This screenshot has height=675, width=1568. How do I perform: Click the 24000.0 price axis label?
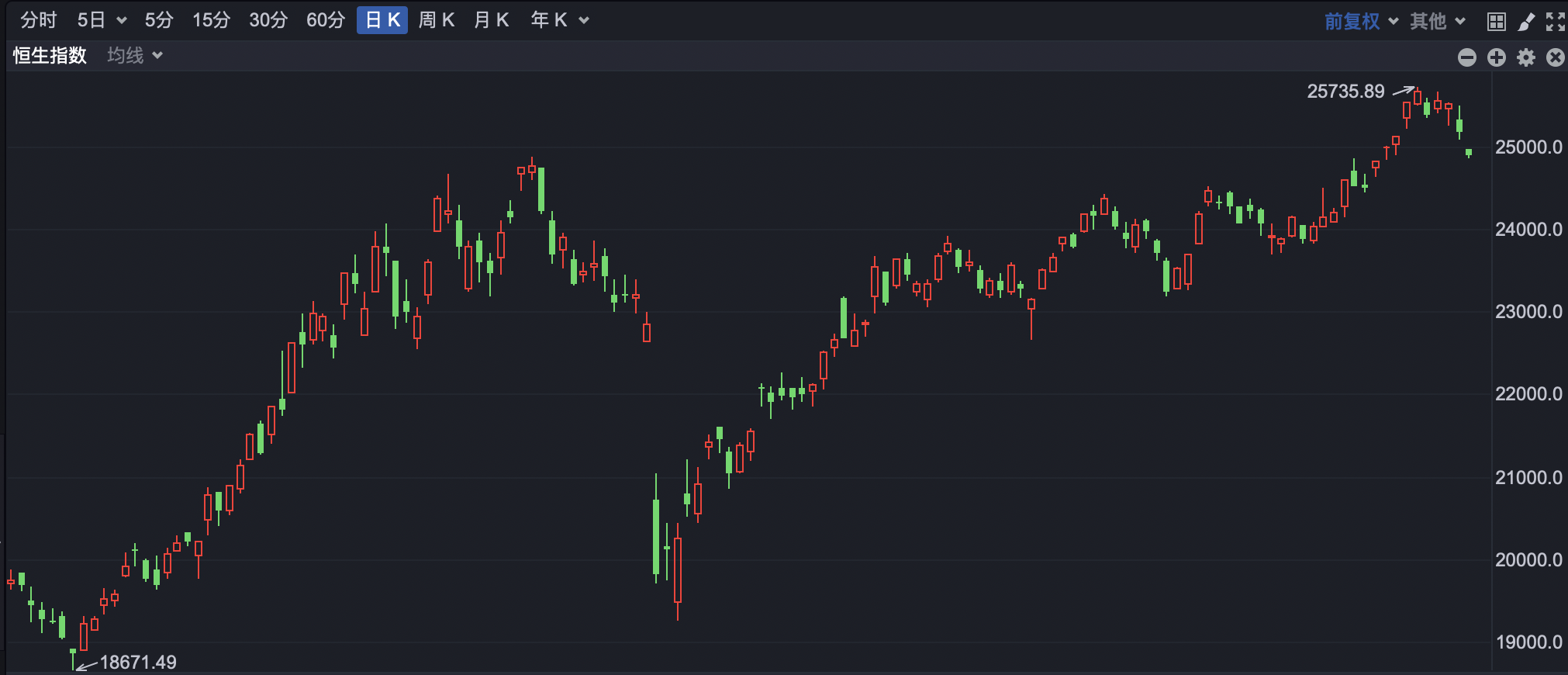[x=1528, y=229]
